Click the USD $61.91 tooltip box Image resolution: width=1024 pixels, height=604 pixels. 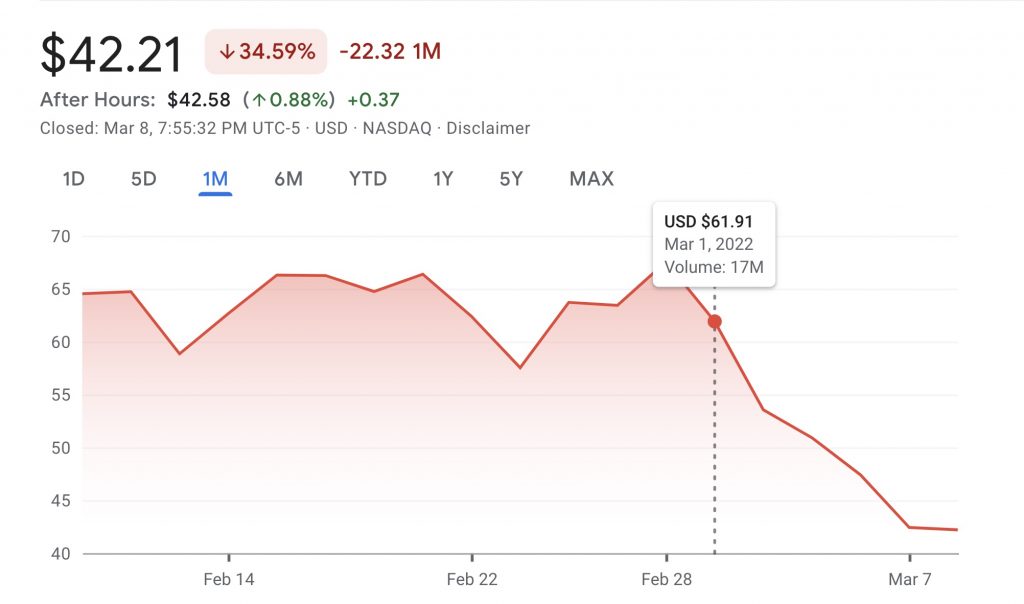pyautogui.click(x=714, y=244)
